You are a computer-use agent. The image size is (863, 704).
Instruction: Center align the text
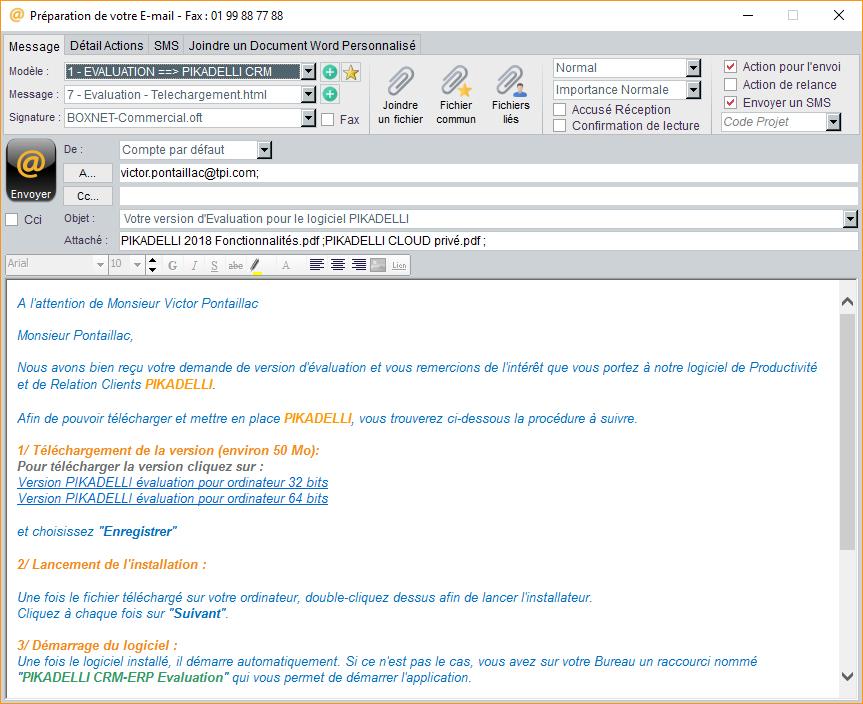[x=338, y=265]
